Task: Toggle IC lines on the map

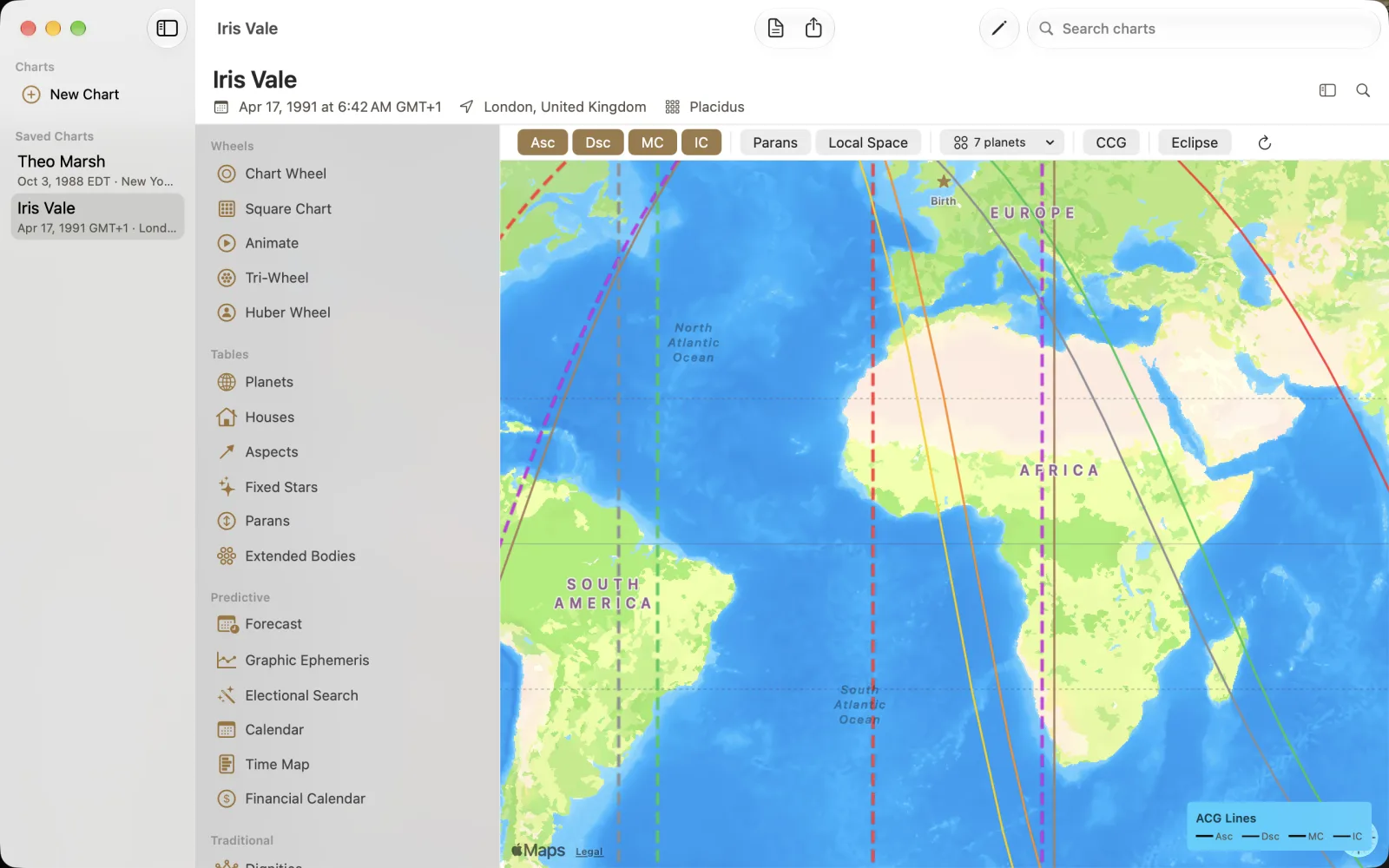Action: point(701,142)
